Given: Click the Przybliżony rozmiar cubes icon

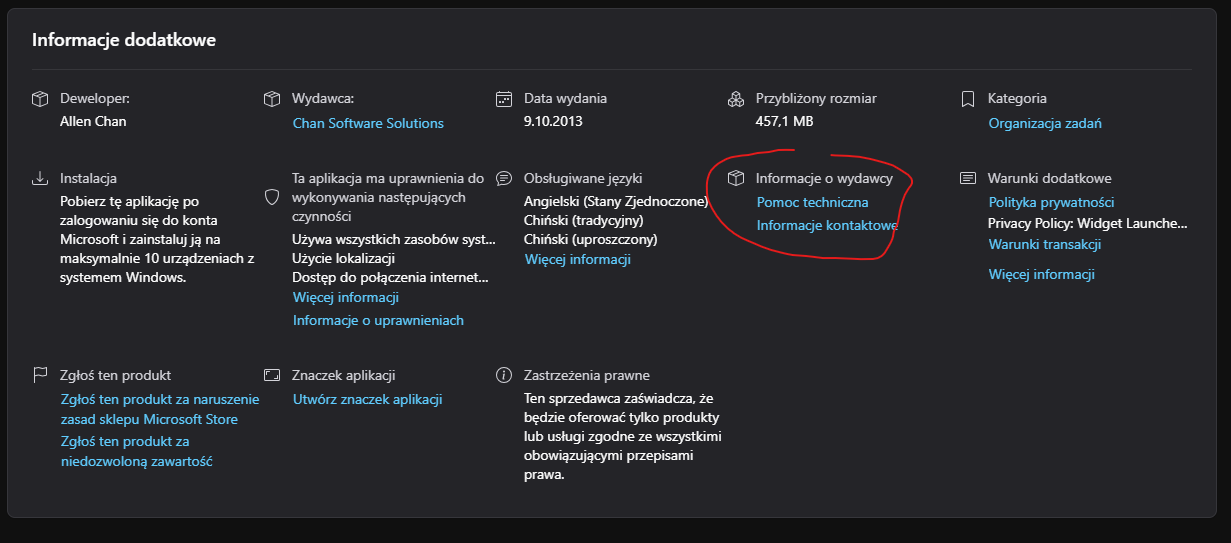Looking at the screenshot, I should click(736, 99).
